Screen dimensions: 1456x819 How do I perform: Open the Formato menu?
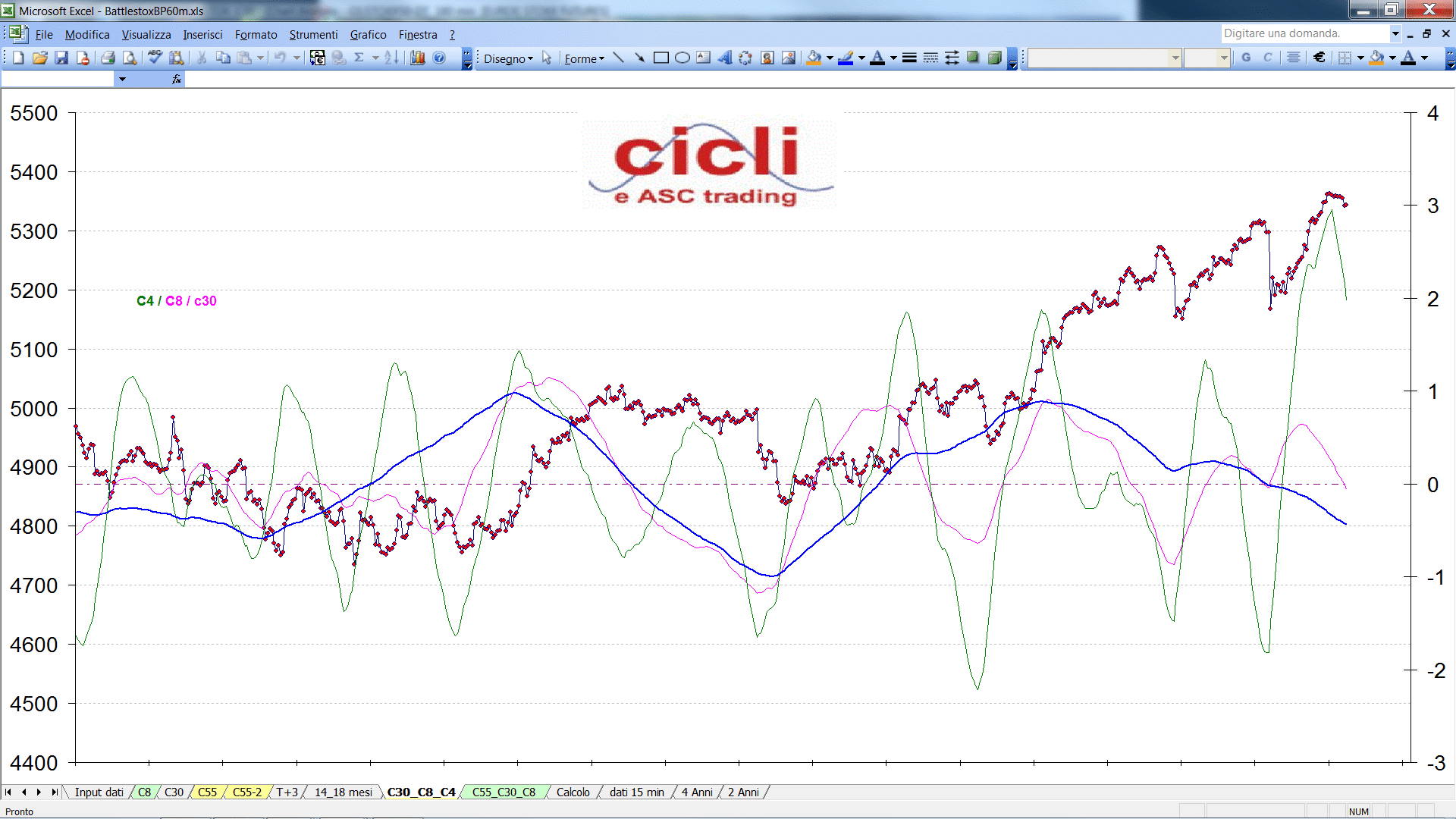(x=256, y=35)
